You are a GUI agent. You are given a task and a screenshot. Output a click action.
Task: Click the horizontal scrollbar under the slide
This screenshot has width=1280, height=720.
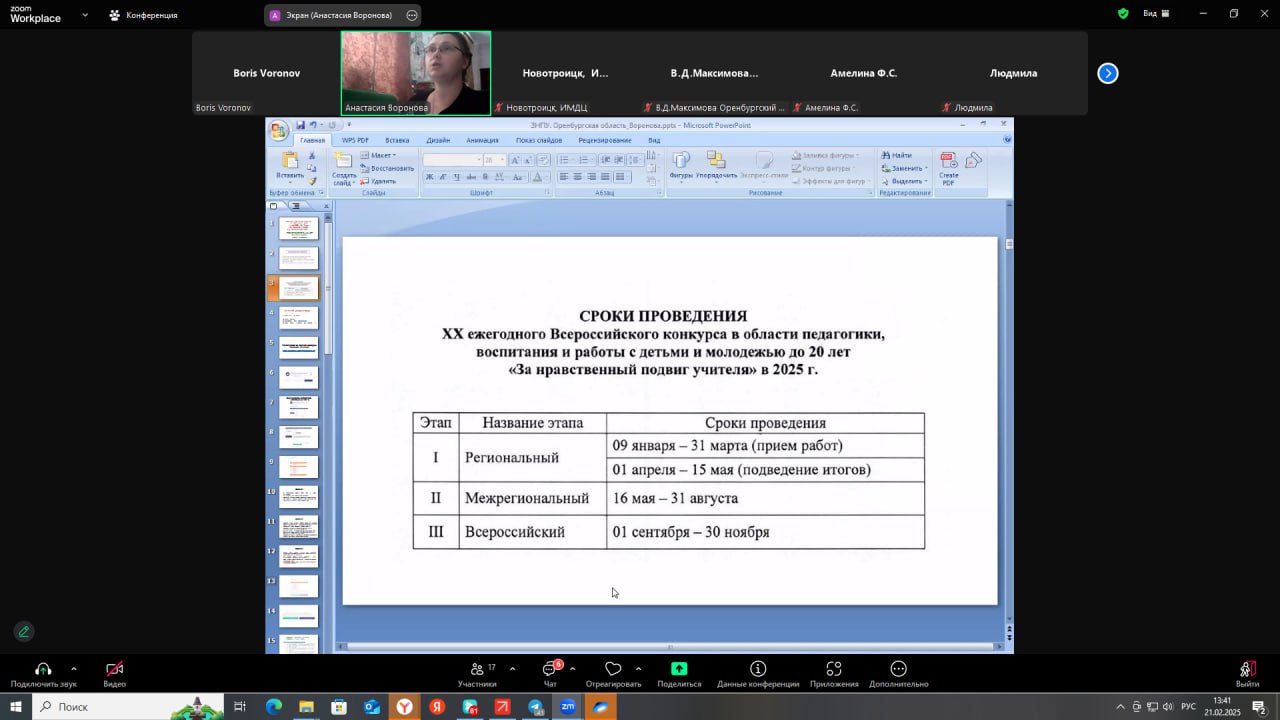(670, 647)
